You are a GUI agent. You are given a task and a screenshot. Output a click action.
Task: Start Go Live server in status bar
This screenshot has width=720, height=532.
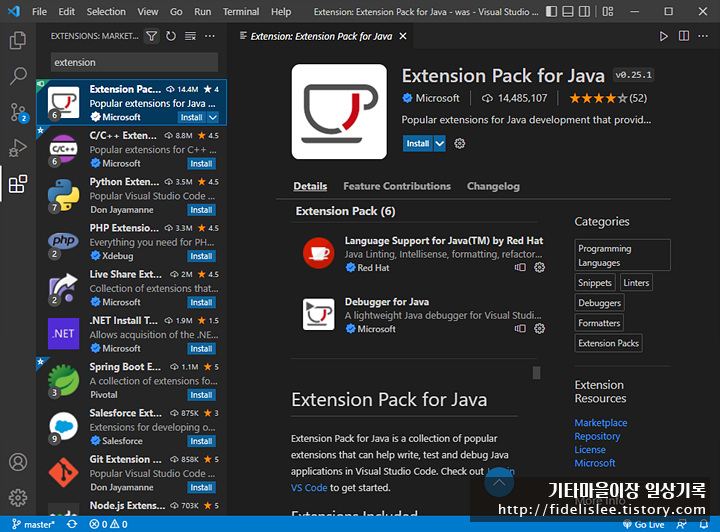click(x=643, y=524)
